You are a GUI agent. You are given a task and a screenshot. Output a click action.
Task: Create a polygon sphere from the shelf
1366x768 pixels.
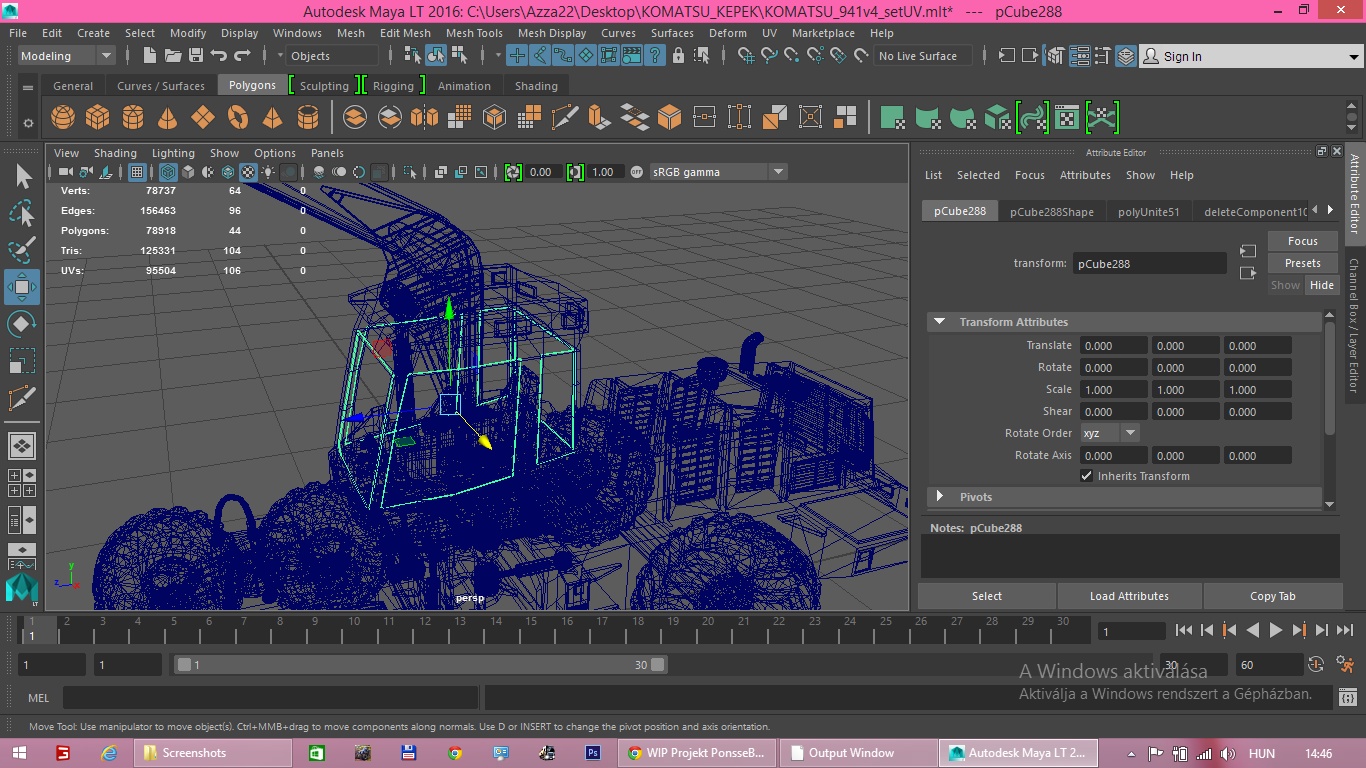coord(63,118)
